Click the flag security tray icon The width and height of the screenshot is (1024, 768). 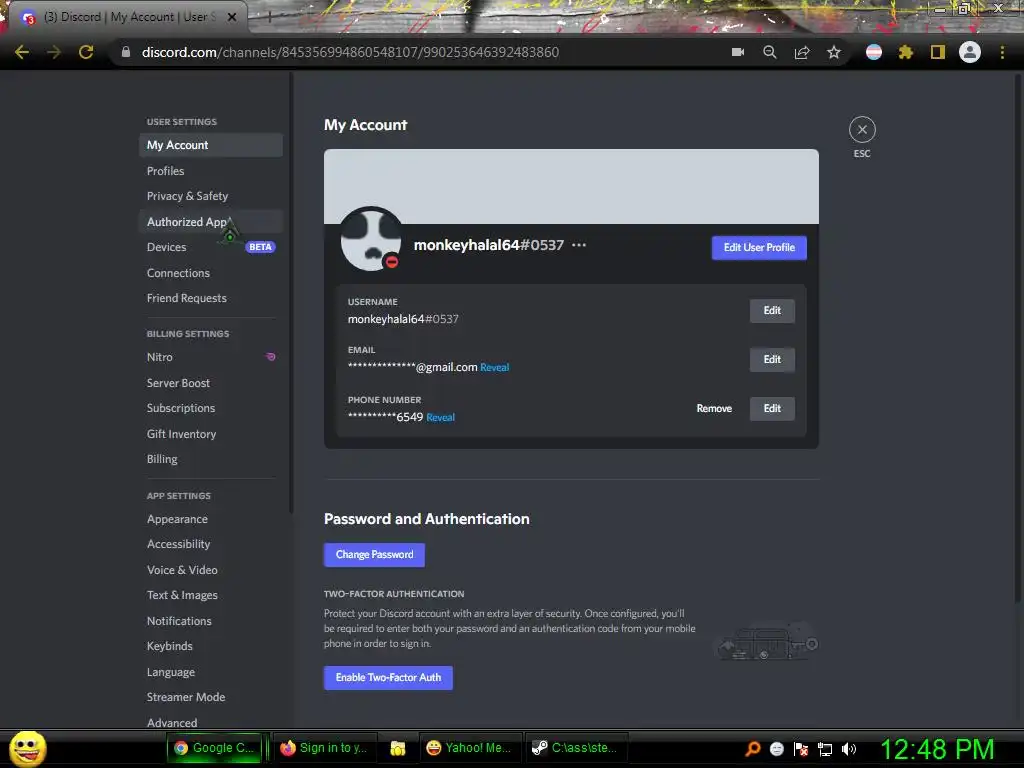[x=801, y=749]
